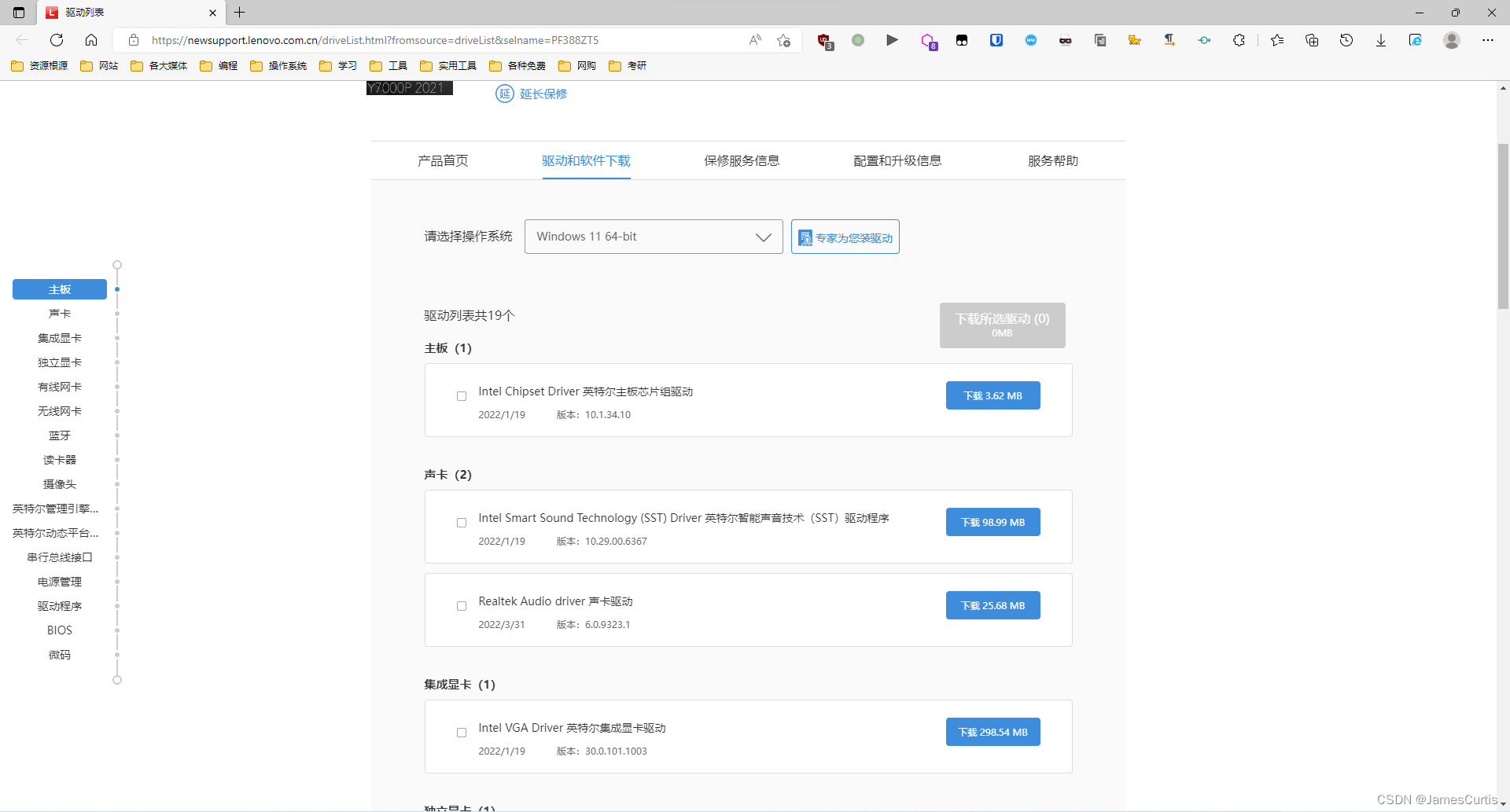The width and height of the screenshot is (1510, 812).
Task: Check the Realtek Audio driver checkbox
Action: [x=462, y=606]
